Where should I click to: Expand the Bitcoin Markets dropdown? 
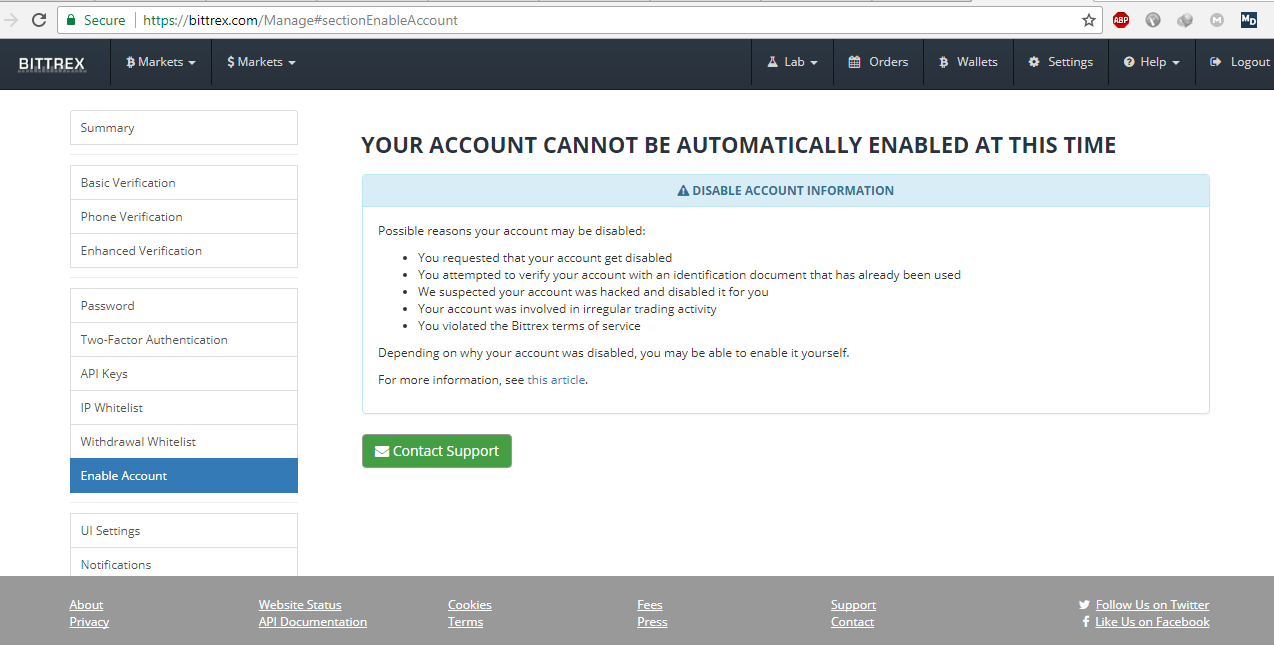pos(160,62)
